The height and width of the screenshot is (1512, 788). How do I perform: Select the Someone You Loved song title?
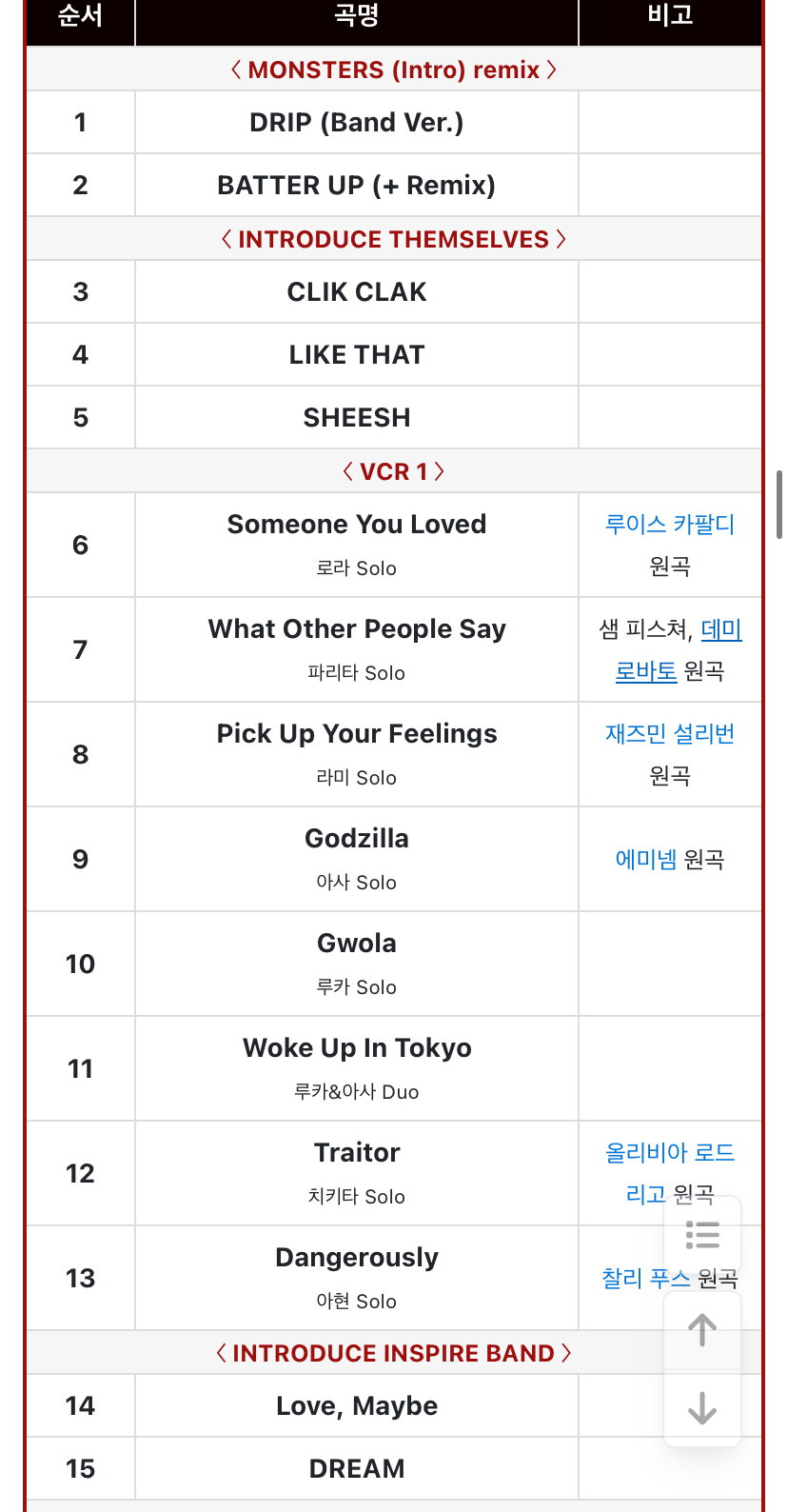pyautogui.click(x=357, y=525)
